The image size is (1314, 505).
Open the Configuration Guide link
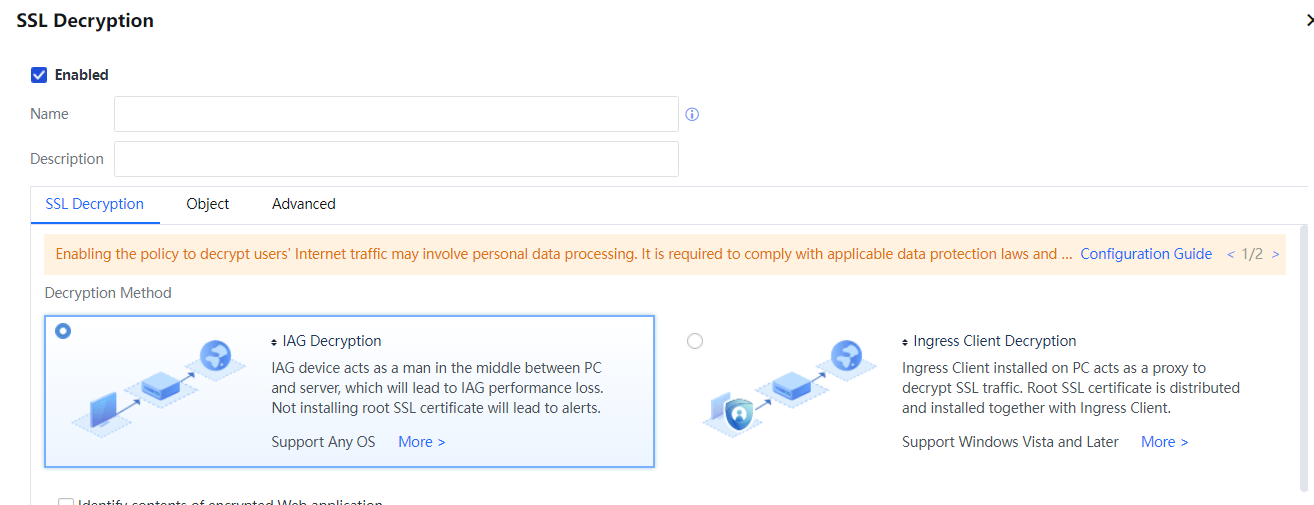tap(1145, 254)
